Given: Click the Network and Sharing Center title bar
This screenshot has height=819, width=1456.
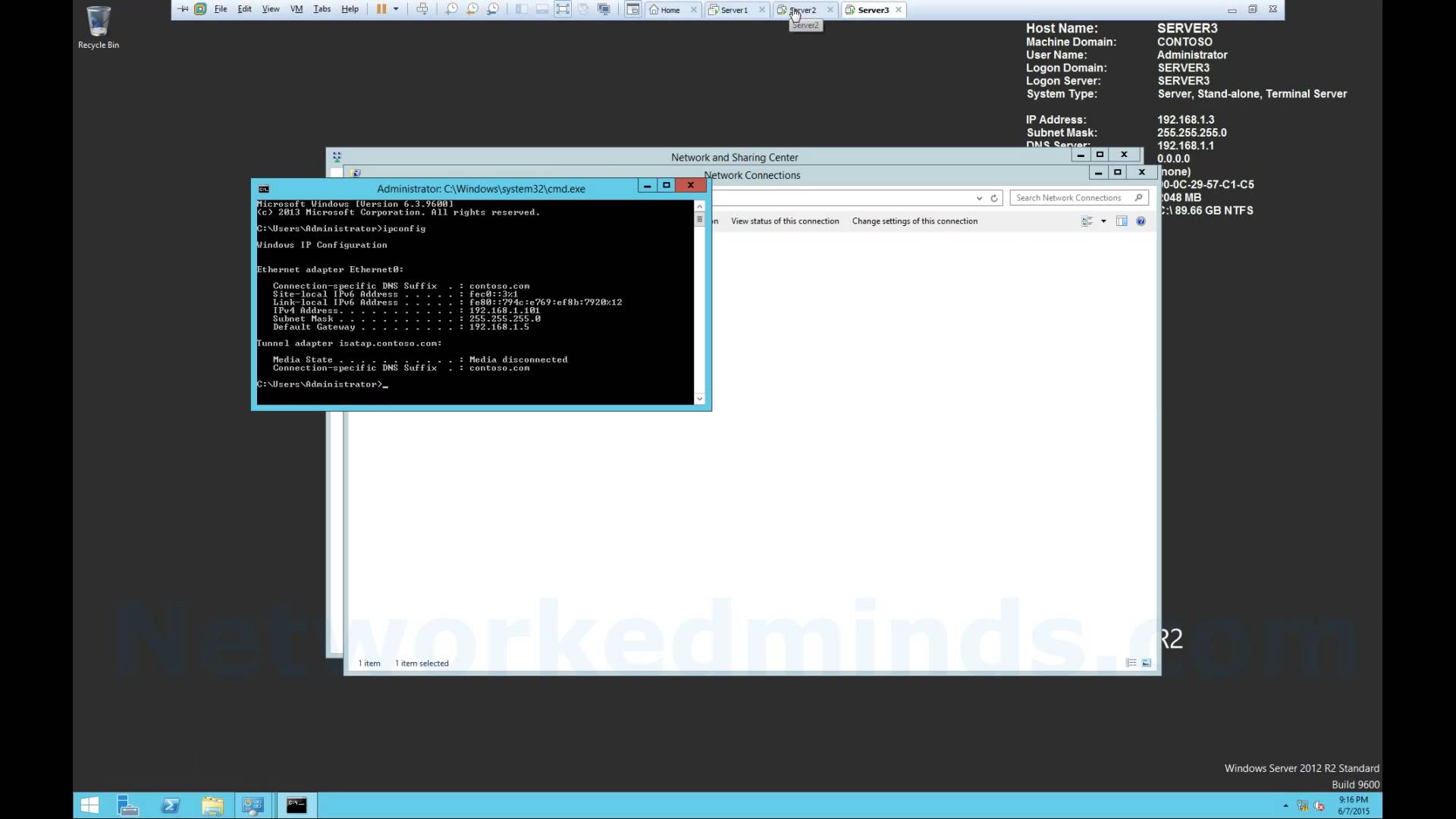Looking at the screenshot, I should pos(734,157).
